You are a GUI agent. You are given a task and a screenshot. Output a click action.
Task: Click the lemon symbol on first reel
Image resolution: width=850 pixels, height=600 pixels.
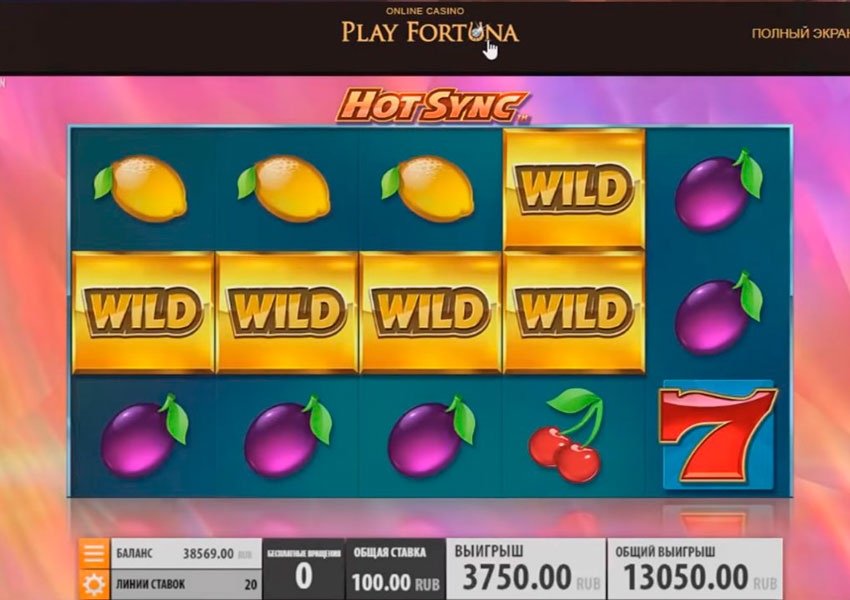point(140,188)
